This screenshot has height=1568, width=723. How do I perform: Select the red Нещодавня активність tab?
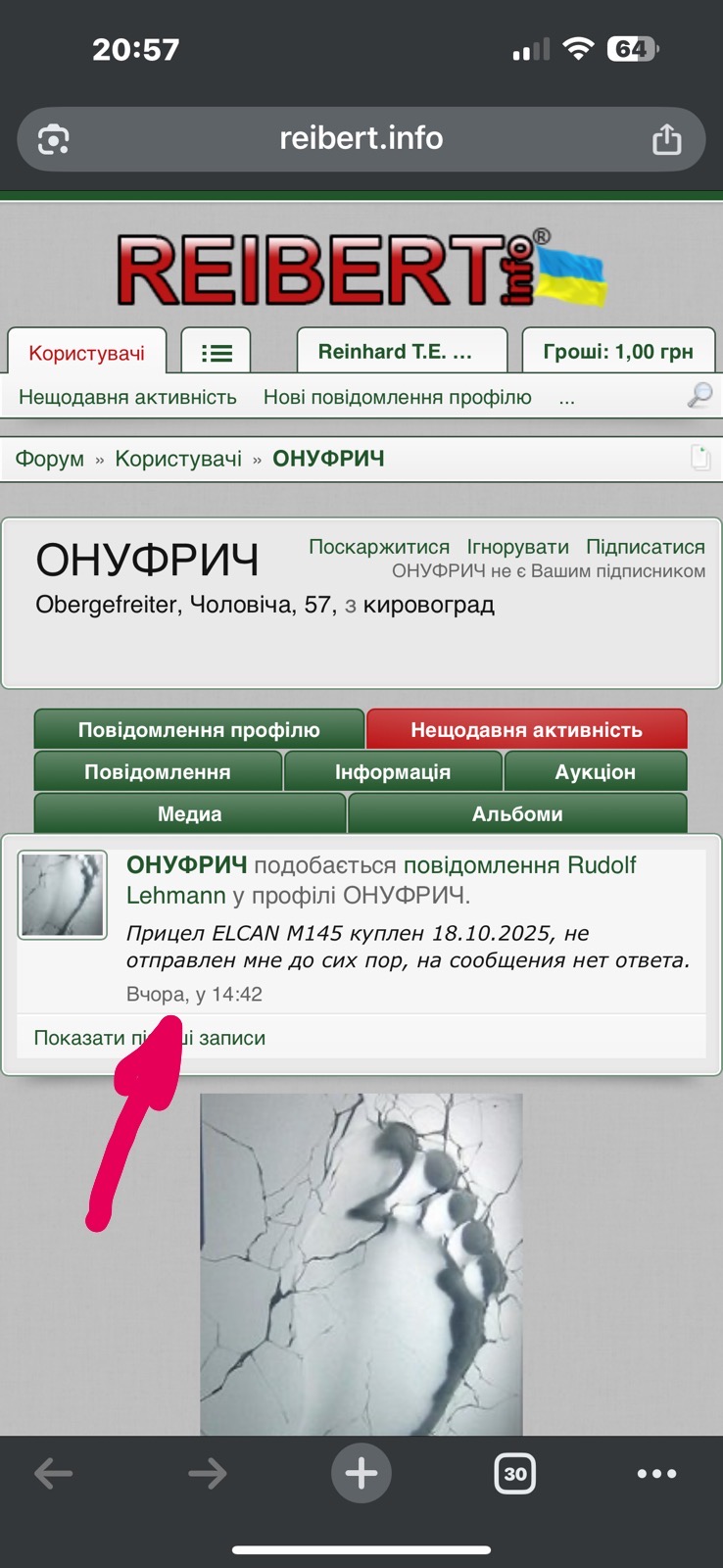pos(527,730)
